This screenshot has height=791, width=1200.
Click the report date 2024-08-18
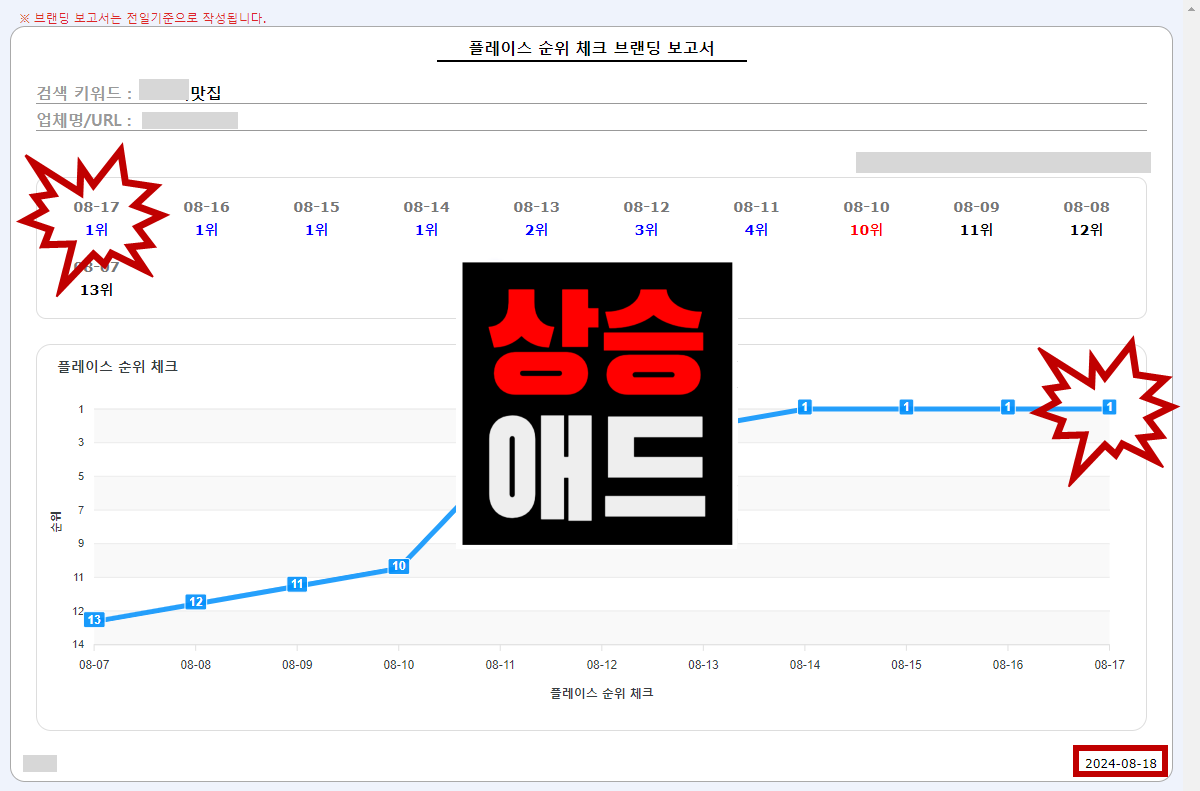tap(1121, 763)
